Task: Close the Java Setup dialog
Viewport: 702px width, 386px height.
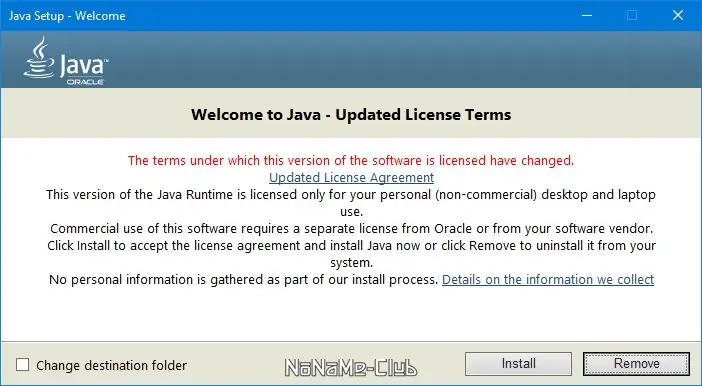Action: click(678, 15)
